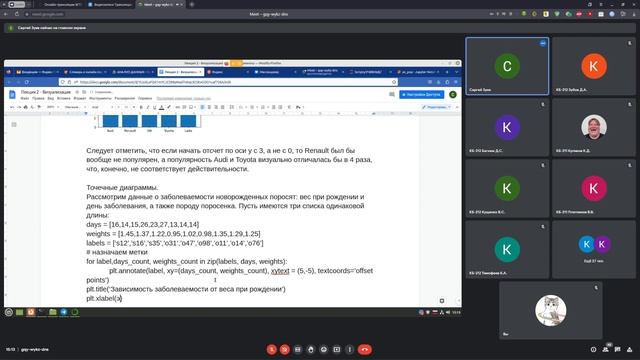
Task: Click the underlined xytext word
Action: [280, 271]
